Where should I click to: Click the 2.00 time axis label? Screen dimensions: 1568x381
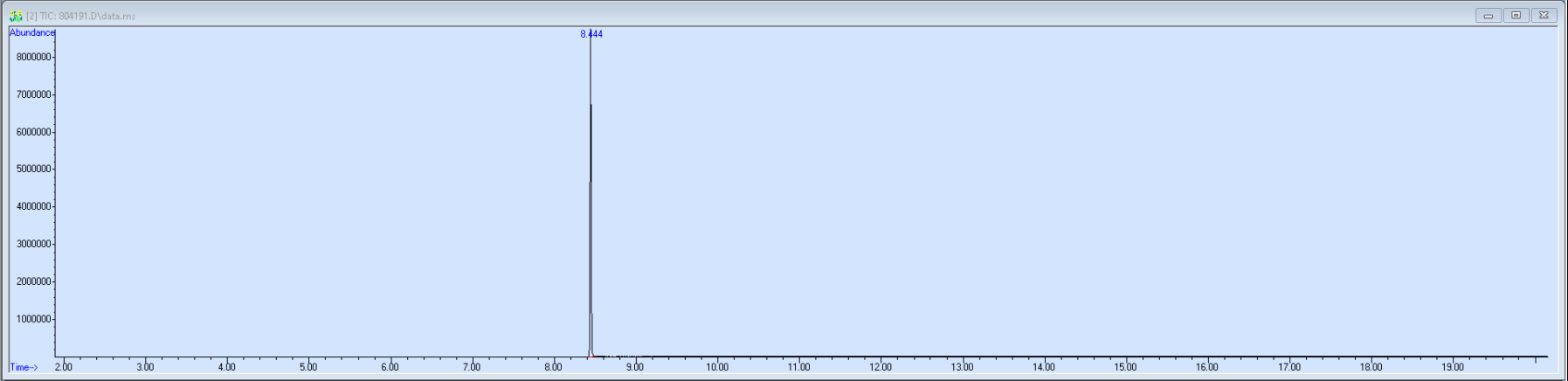tap(64, 367)
